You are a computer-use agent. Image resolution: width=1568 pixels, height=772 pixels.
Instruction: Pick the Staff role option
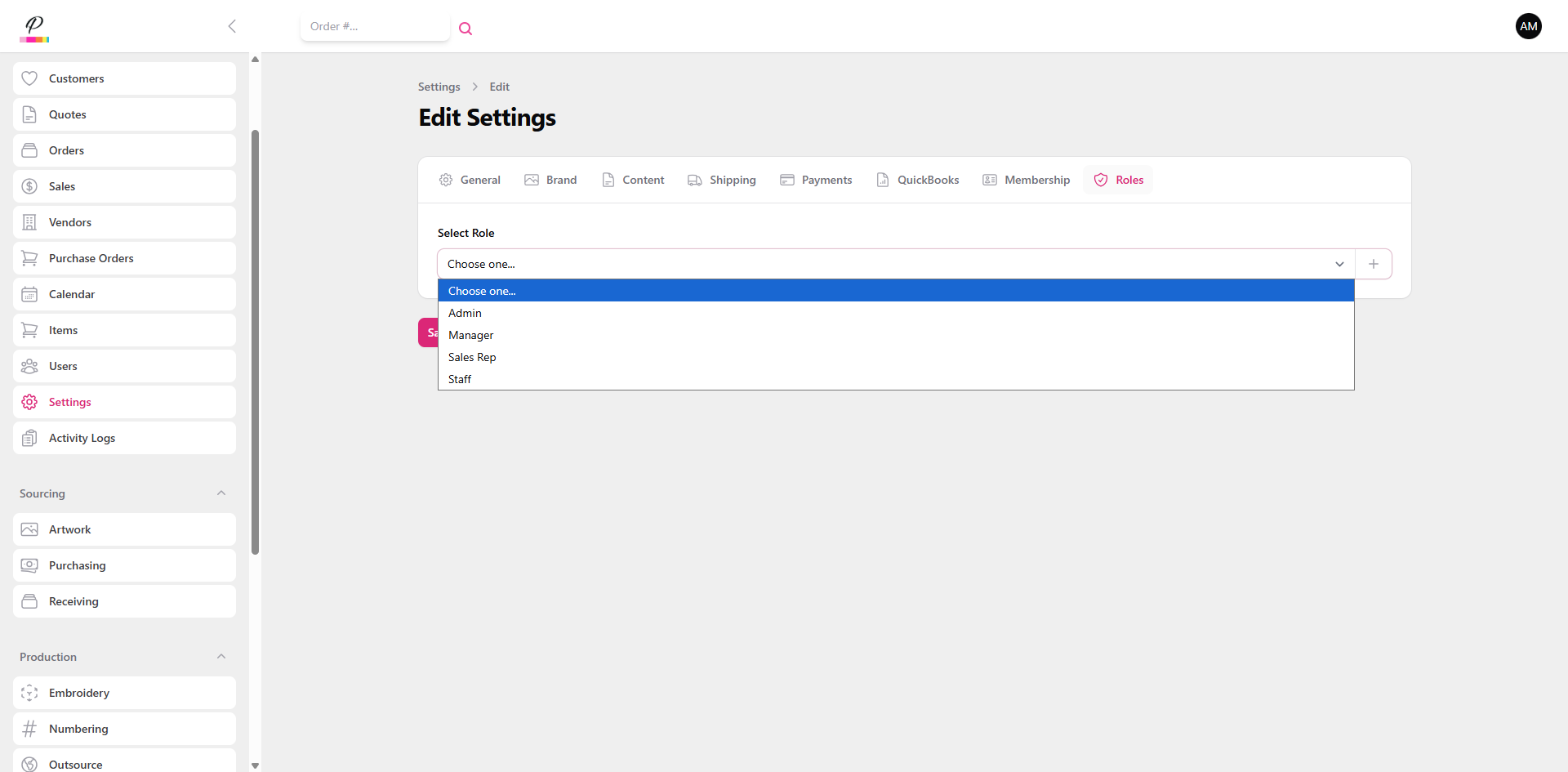460,379
